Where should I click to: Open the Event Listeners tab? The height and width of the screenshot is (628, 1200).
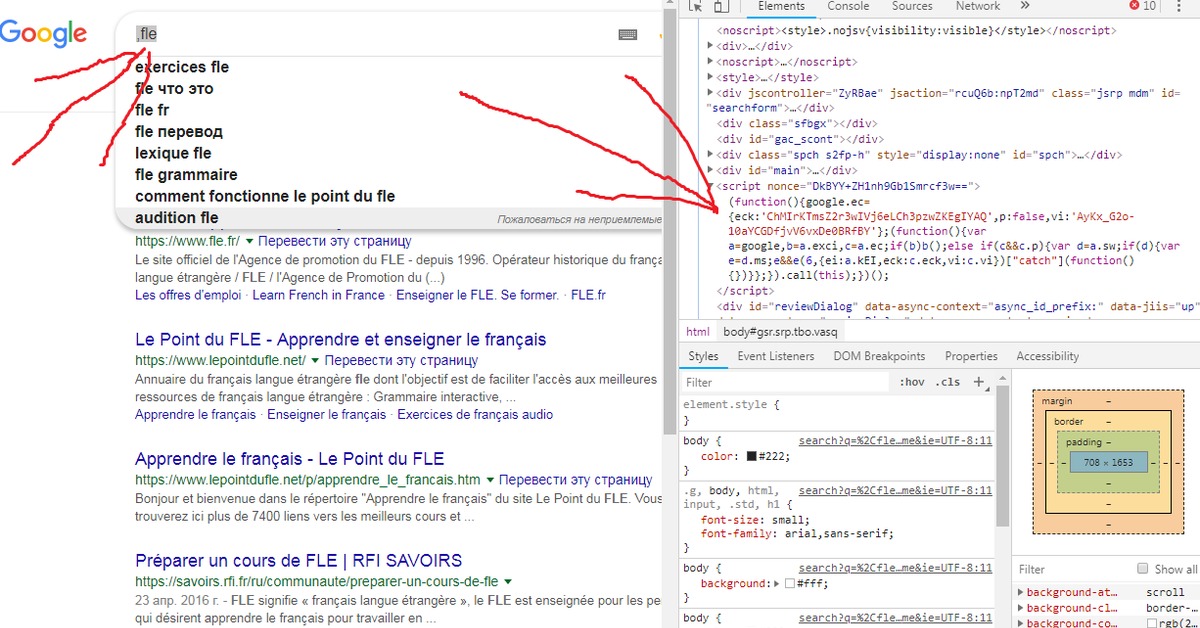coord(776,356)
